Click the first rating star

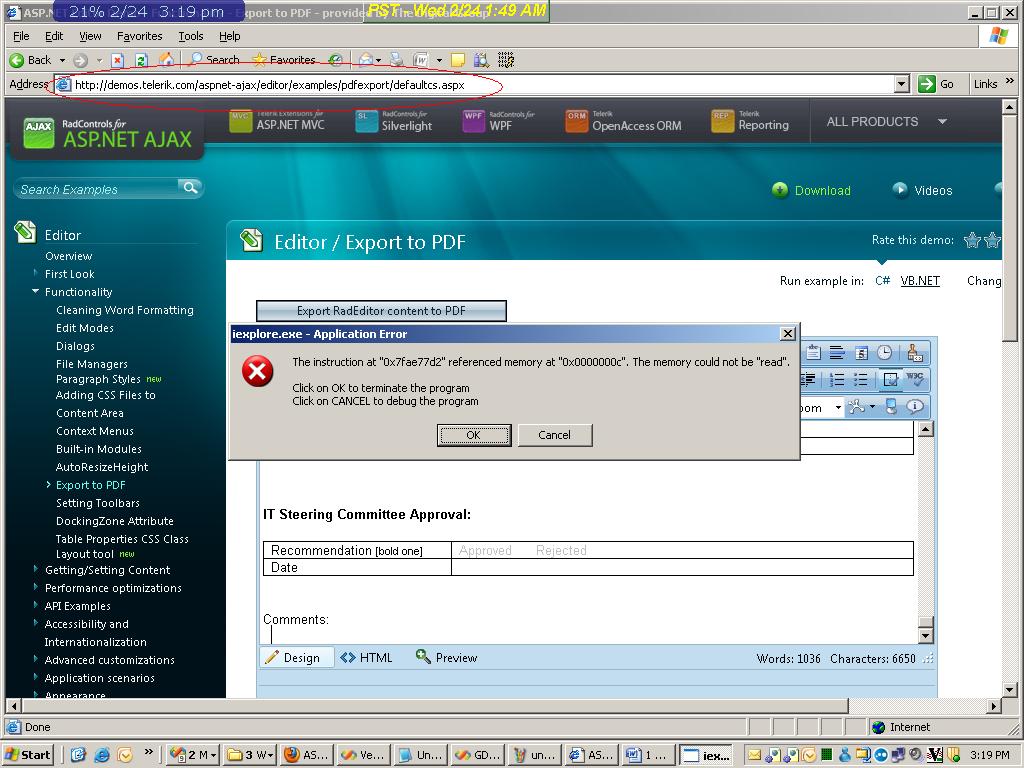[972, 240]
